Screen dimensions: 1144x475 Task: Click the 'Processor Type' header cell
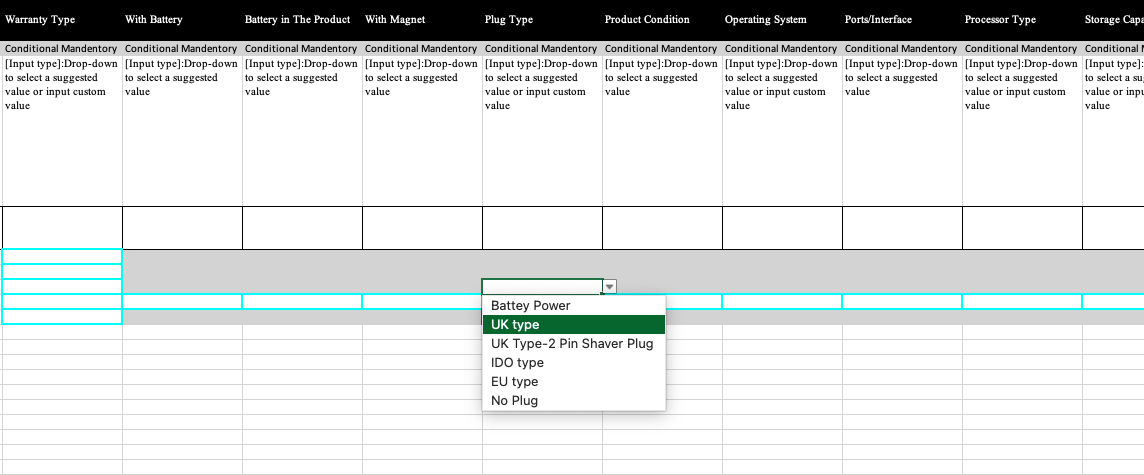(1022, 20)
